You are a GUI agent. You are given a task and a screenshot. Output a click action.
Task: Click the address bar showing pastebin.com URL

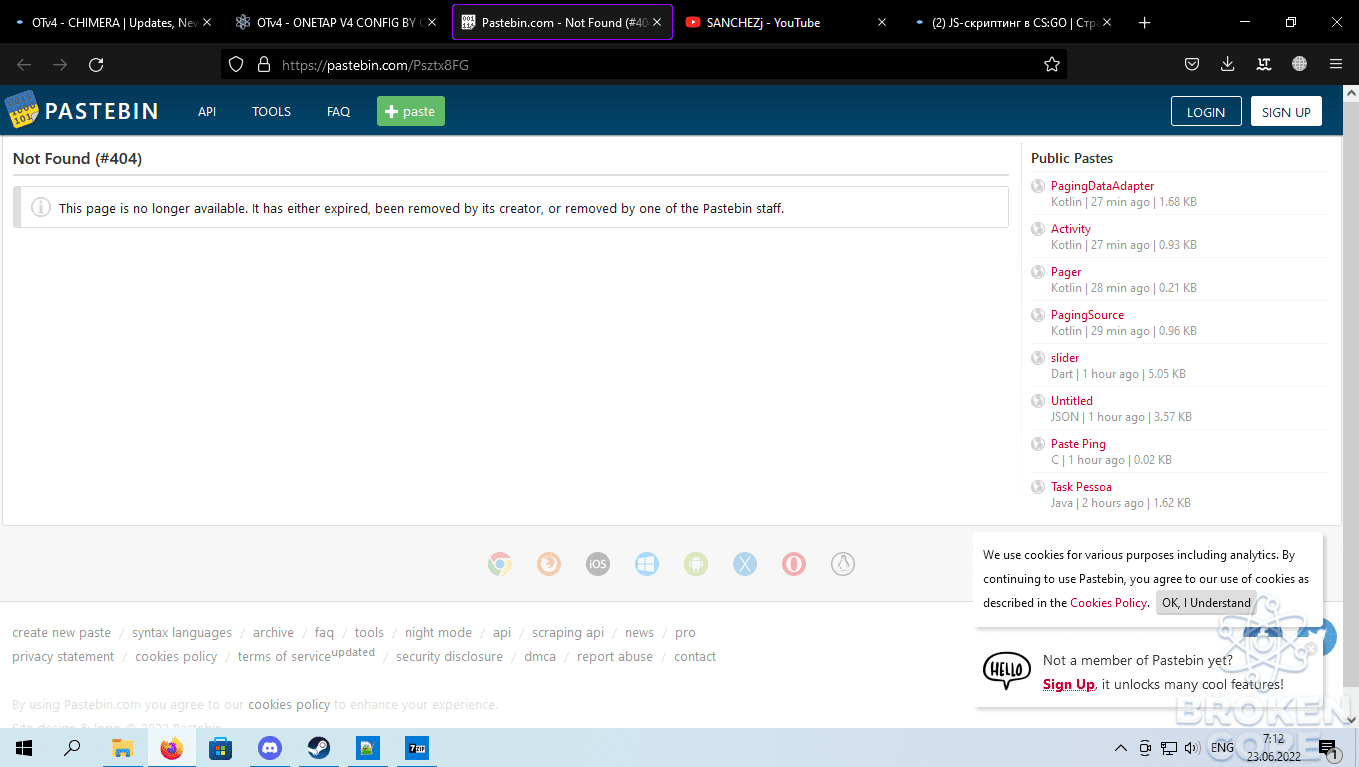(644, 65)
